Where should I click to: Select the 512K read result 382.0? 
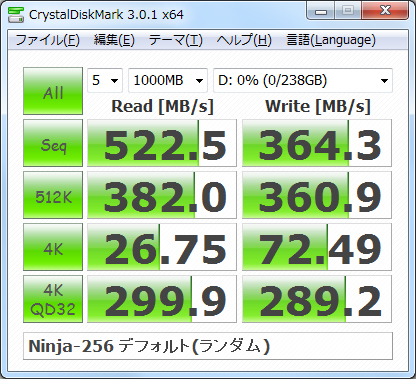(162, 195)
